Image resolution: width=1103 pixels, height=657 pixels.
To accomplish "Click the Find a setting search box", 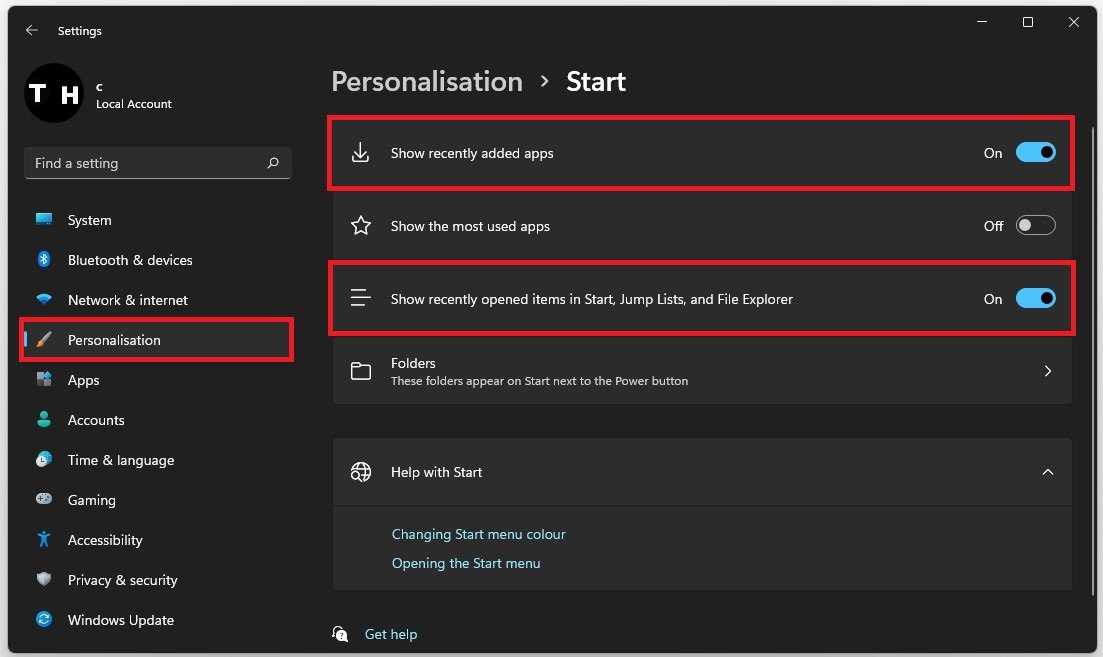I will tap(145, 163).
